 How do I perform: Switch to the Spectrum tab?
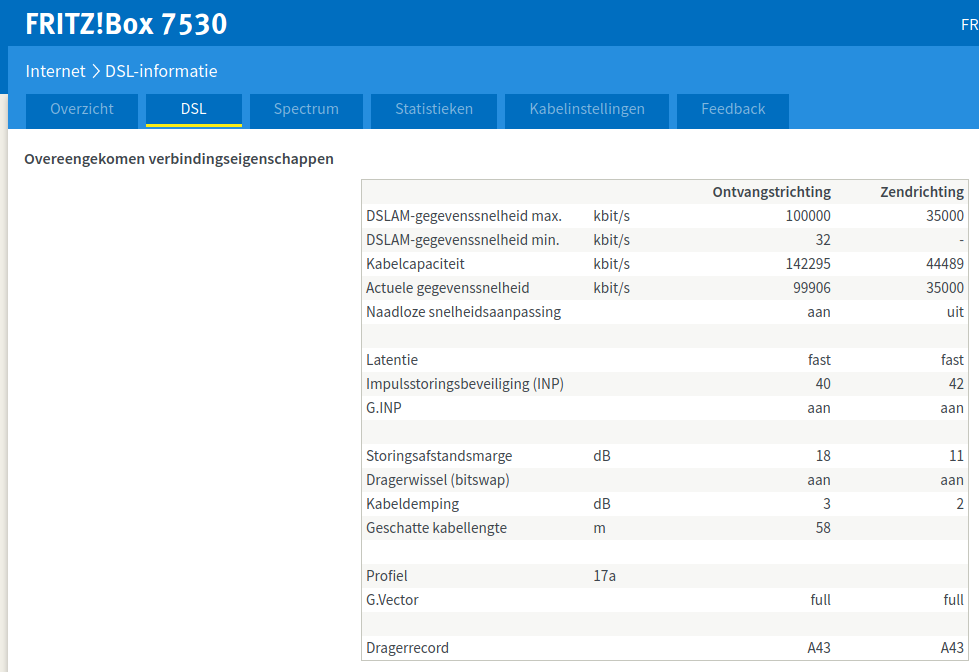click(x=306, y=109)
